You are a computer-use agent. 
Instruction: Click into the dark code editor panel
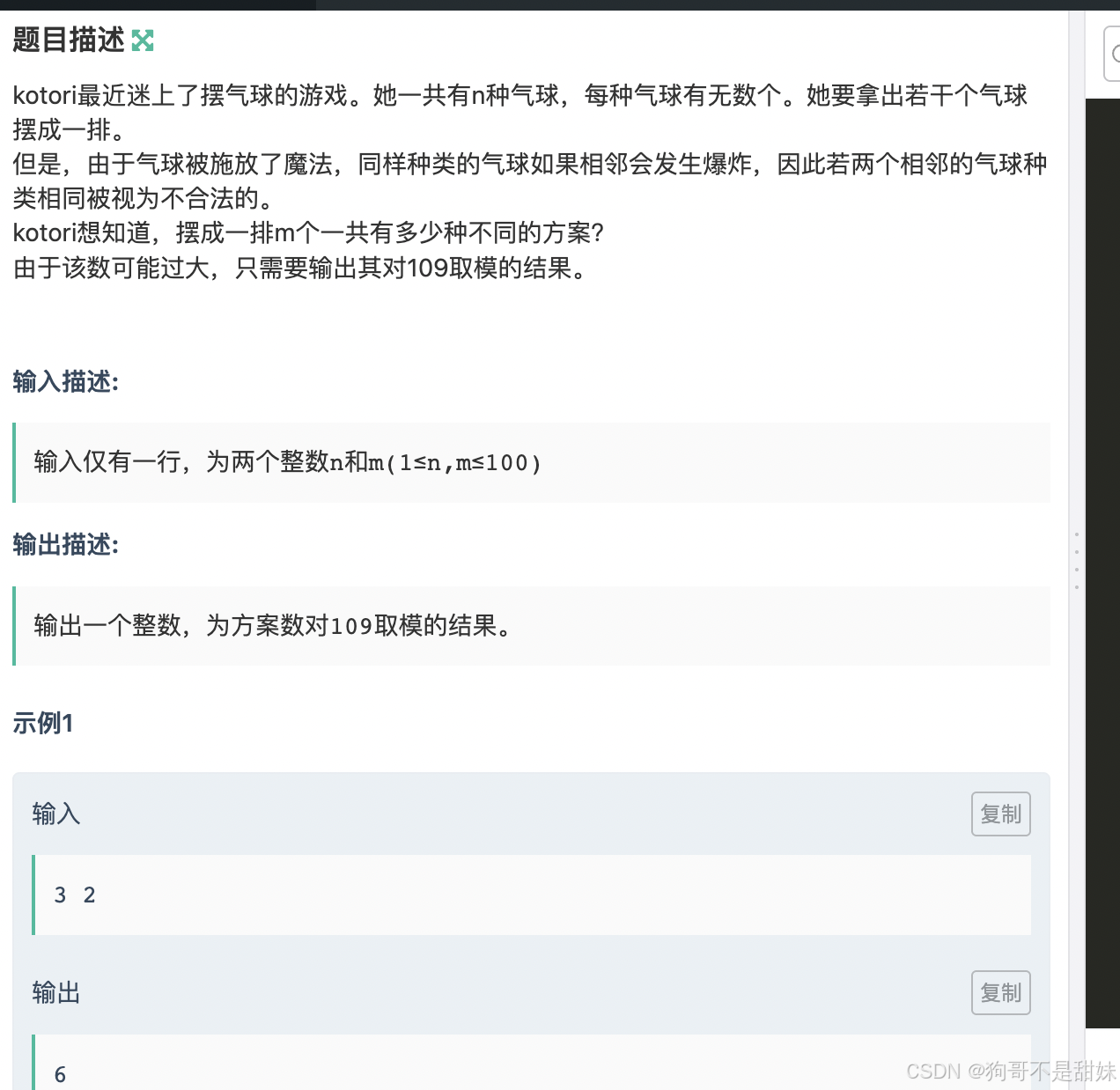point(1102,563)
